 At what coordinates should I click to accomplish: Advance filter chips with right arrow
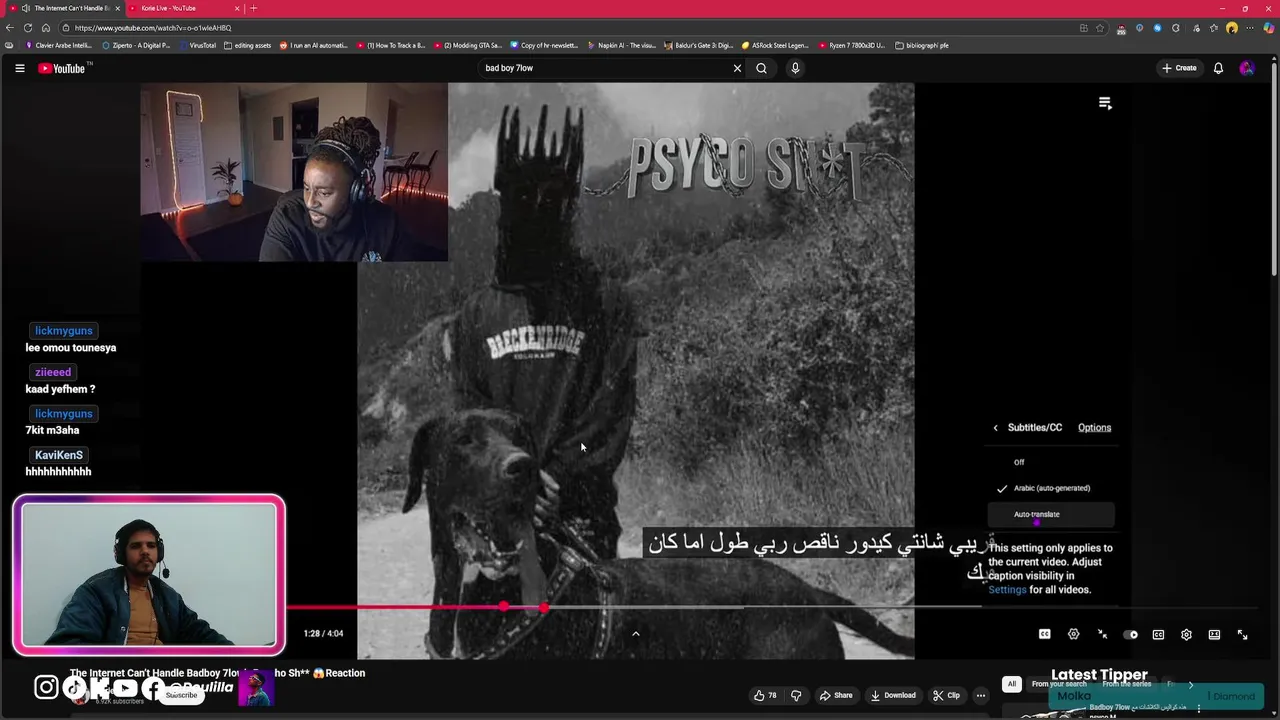coord(1190,685)
